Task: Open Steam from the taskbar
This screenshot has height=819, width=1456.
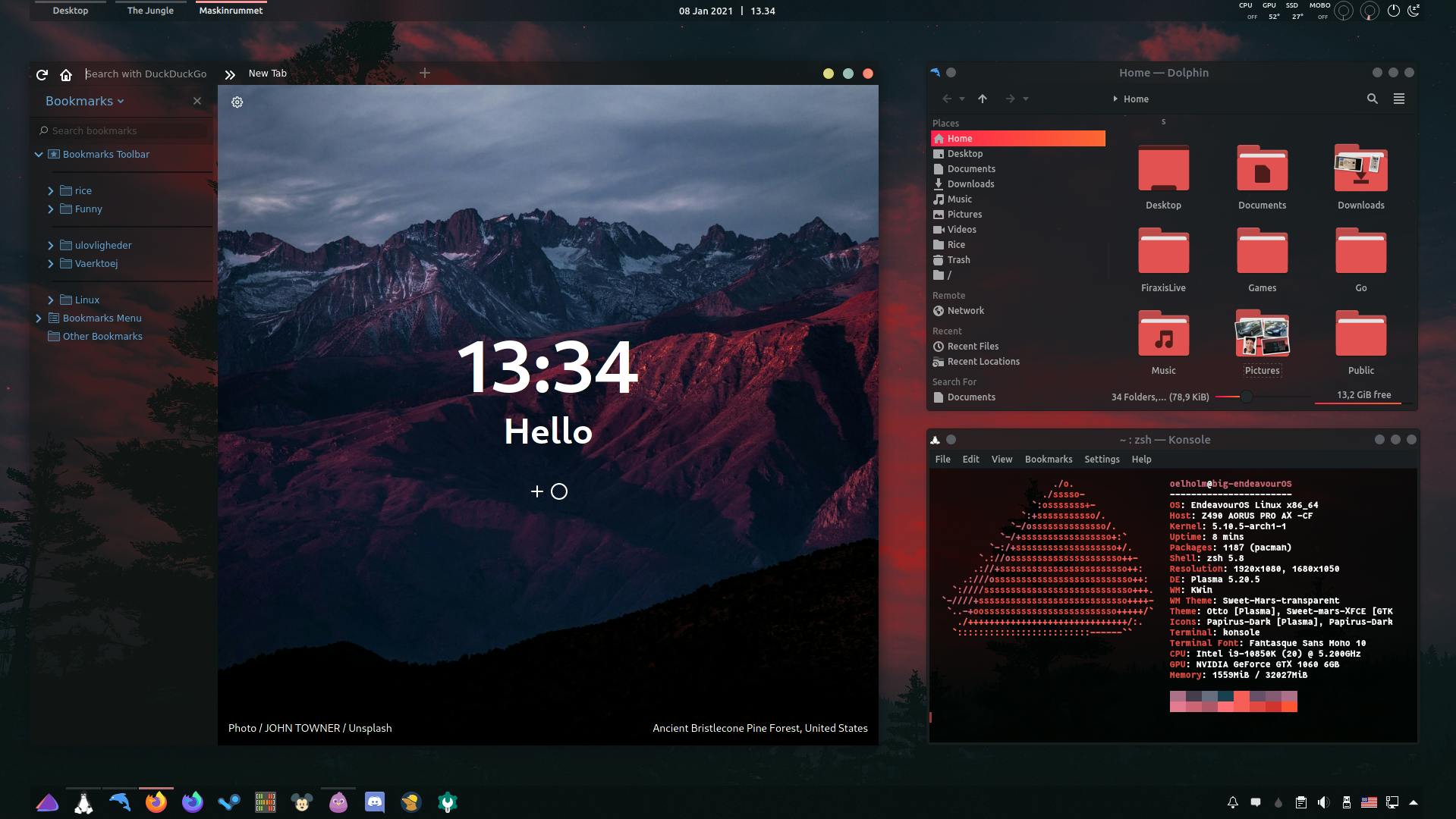Action: pos(229,802)
